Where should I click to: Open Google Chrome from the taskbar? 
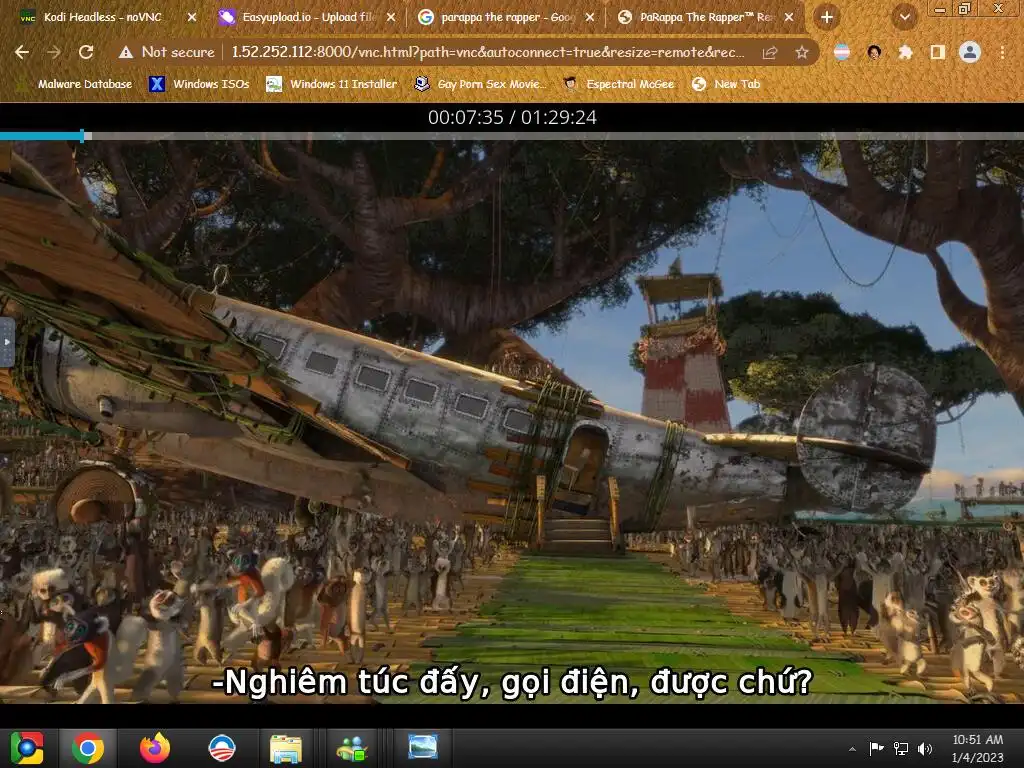click(88, 748)
